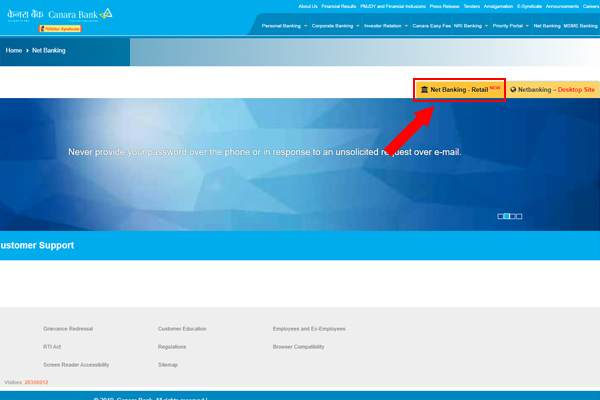Viewport: 600px width, 400px height.
Task: Click the Canara Bank logo
Action: pos(60,15)
